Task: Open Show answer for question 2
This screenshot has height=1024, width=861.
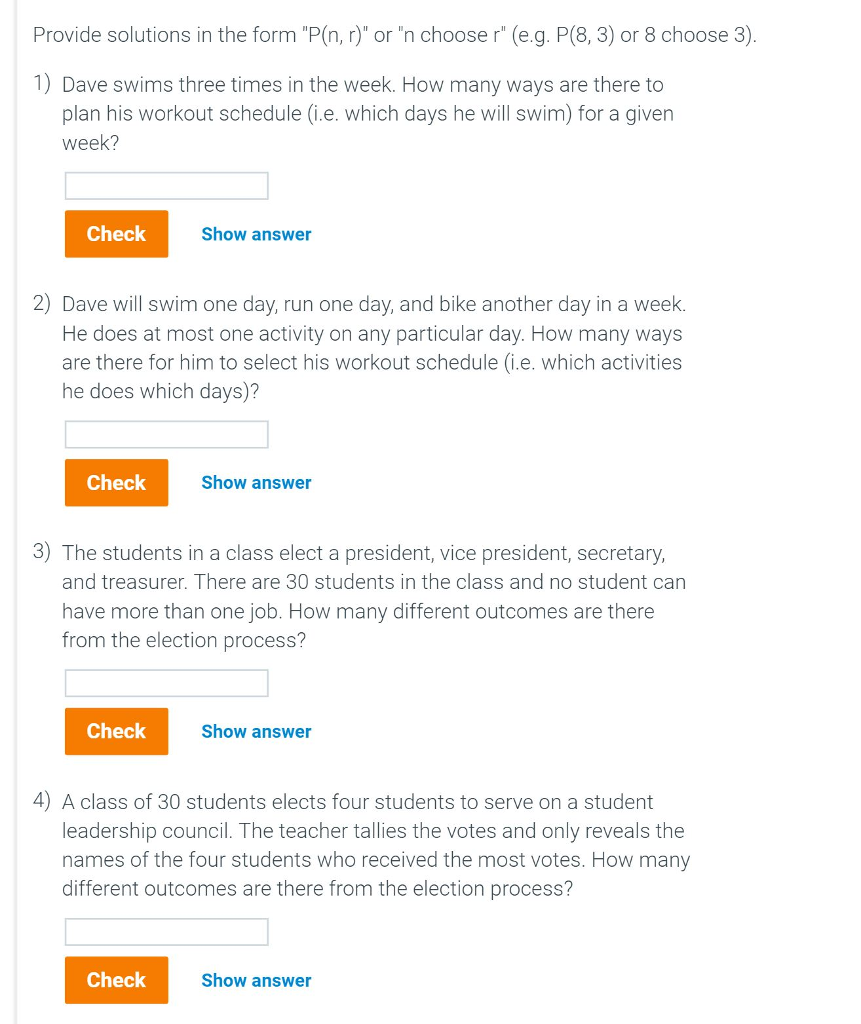Action: pyautogui.click(x=256, y=482)
